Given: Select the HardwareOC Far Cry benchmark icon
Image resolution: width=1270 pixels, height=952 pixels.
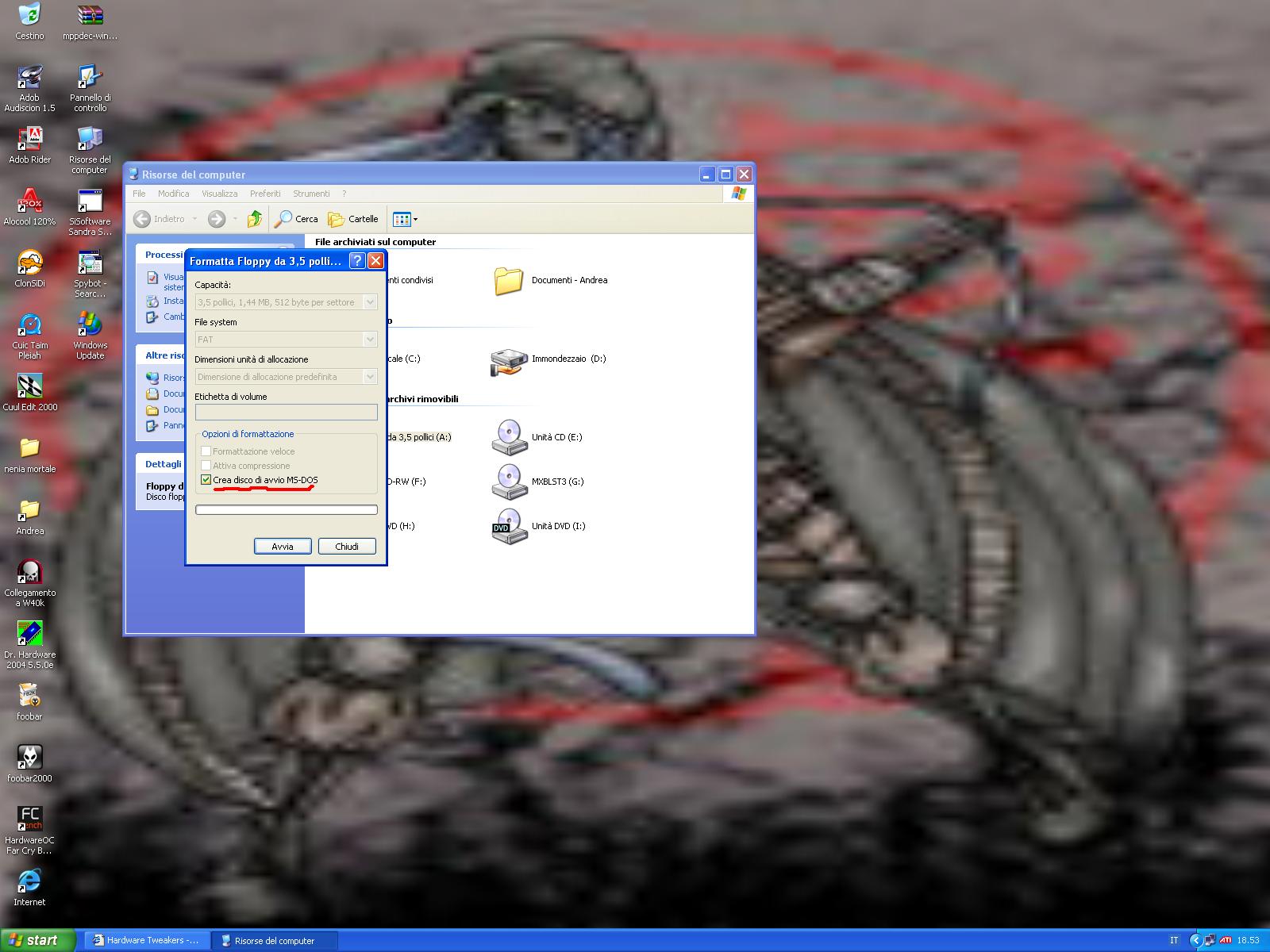Looking at the screenshot, I should click(29, 831).
